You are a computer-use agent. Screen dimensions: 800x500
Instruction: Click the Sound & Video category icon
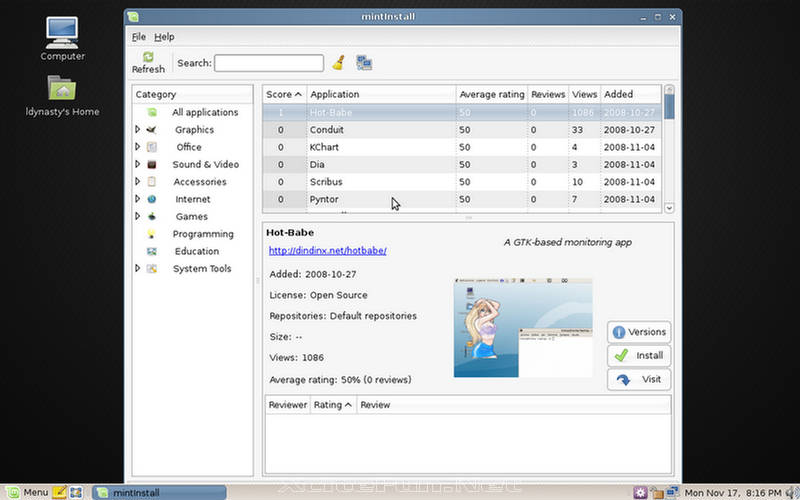(x=152, y=164)
